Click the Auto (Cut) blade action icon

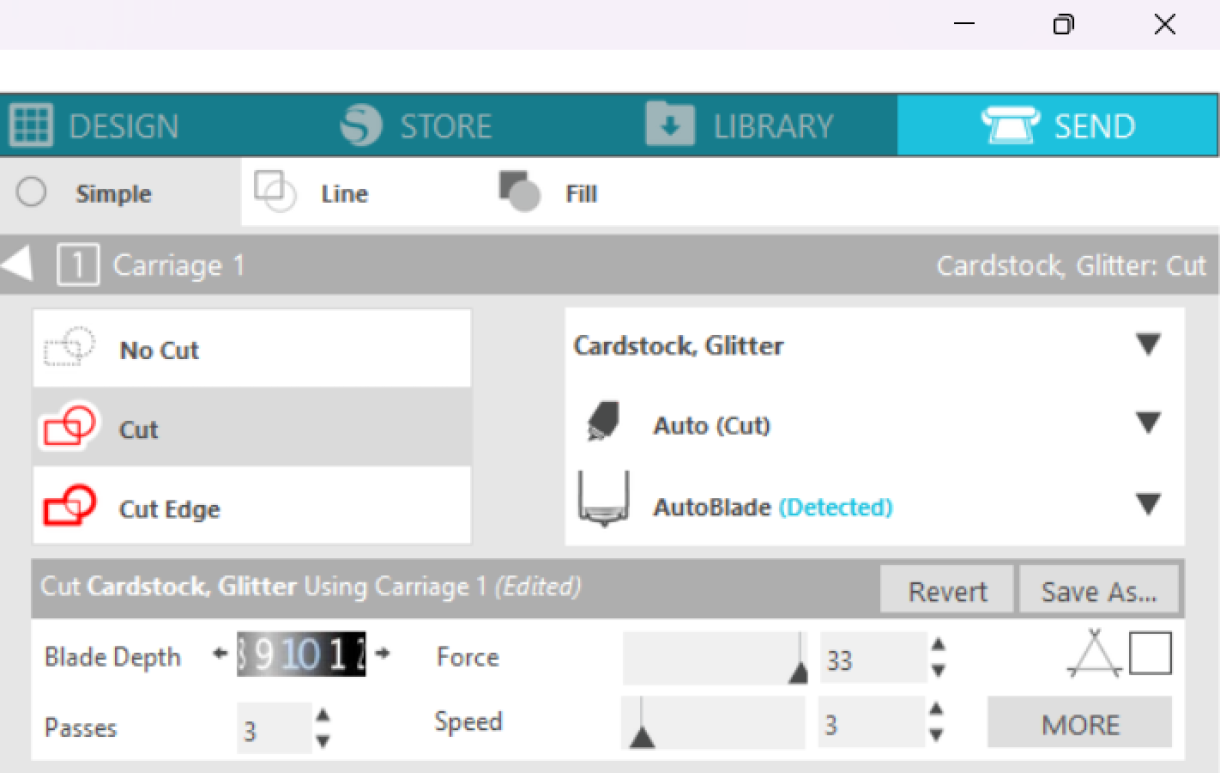[x=601, y=422]
